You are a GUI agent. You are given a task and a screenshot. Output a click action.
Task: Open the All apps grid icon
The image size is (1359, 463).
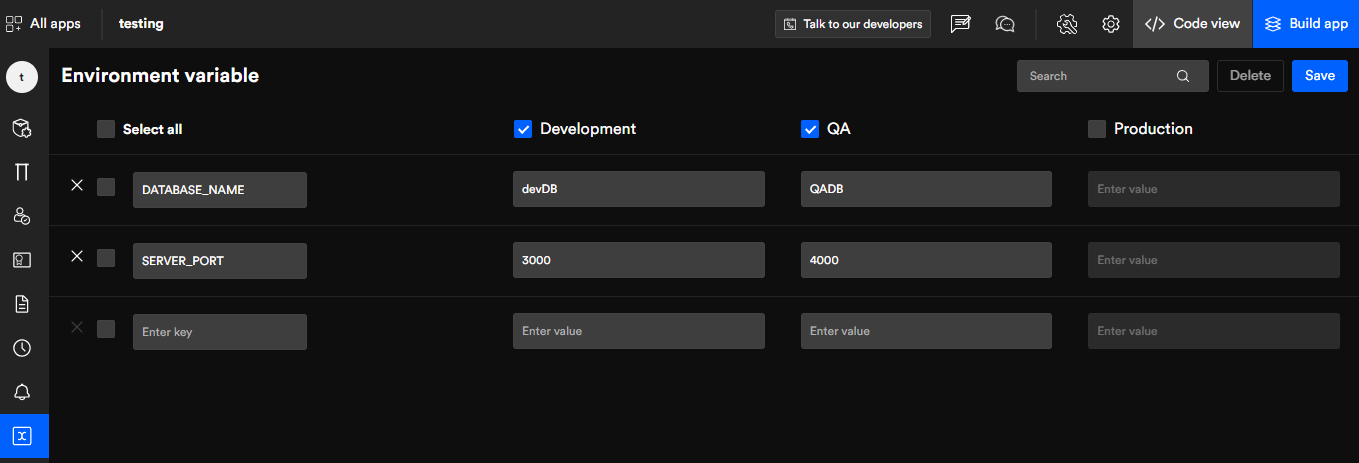14,23
